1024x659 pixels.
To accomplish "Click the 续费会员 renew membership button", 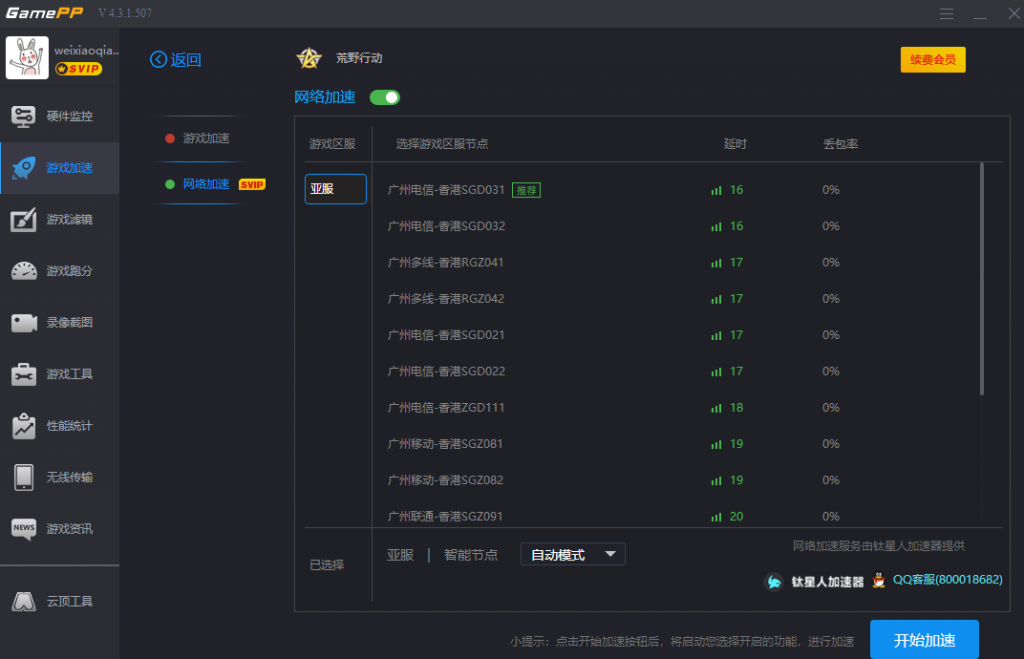I will click(933, 59).
